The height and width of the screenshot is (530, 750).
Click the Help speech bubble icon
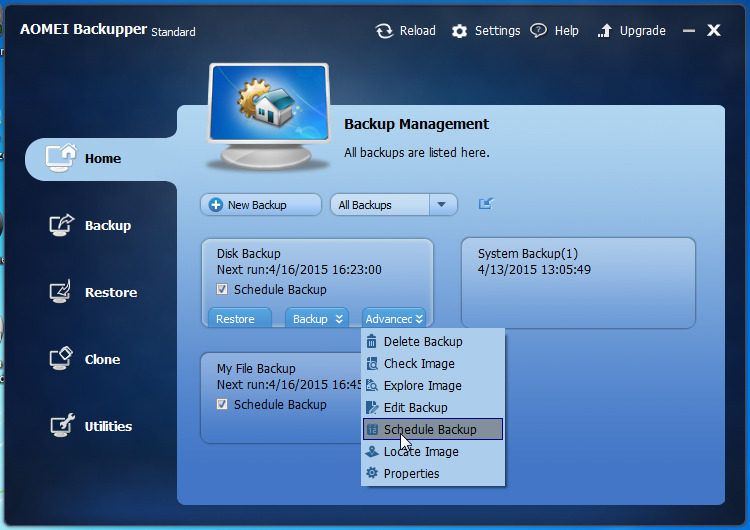click(x=539, y=31)
